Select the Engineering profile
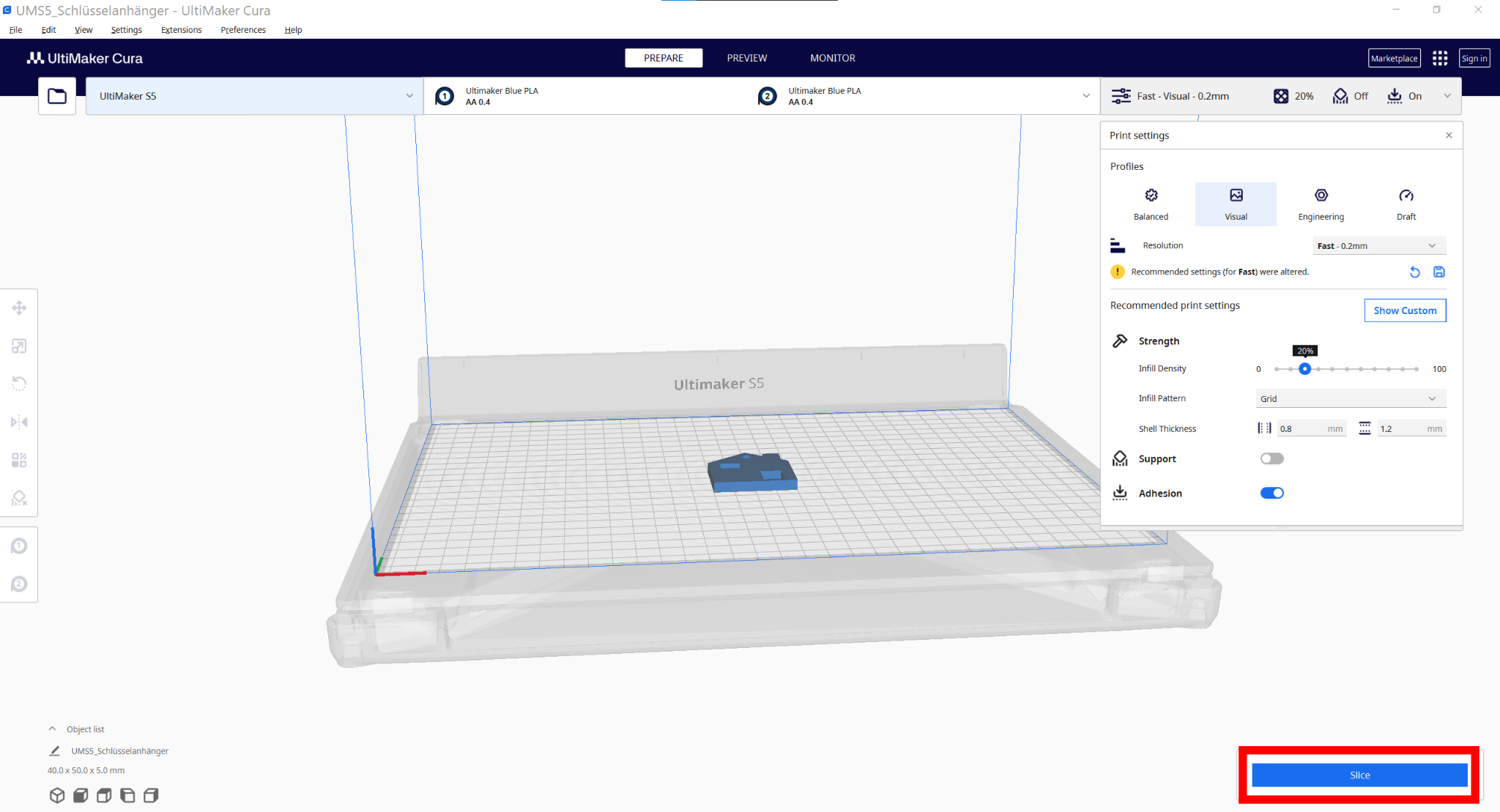The image size is (1500, 812). point(1321,204)
